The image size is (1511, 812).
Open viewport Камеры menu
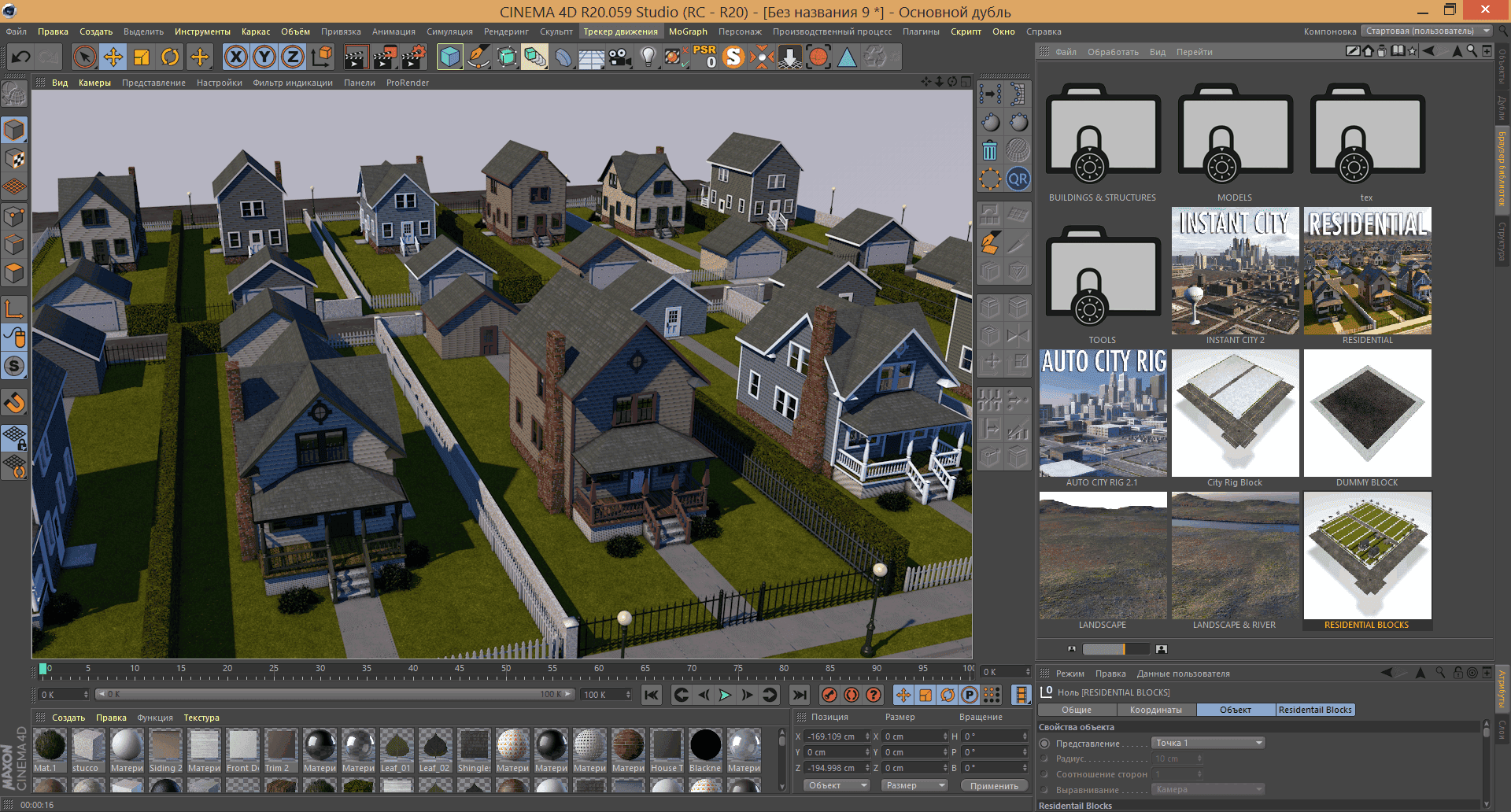pos(94,83)
